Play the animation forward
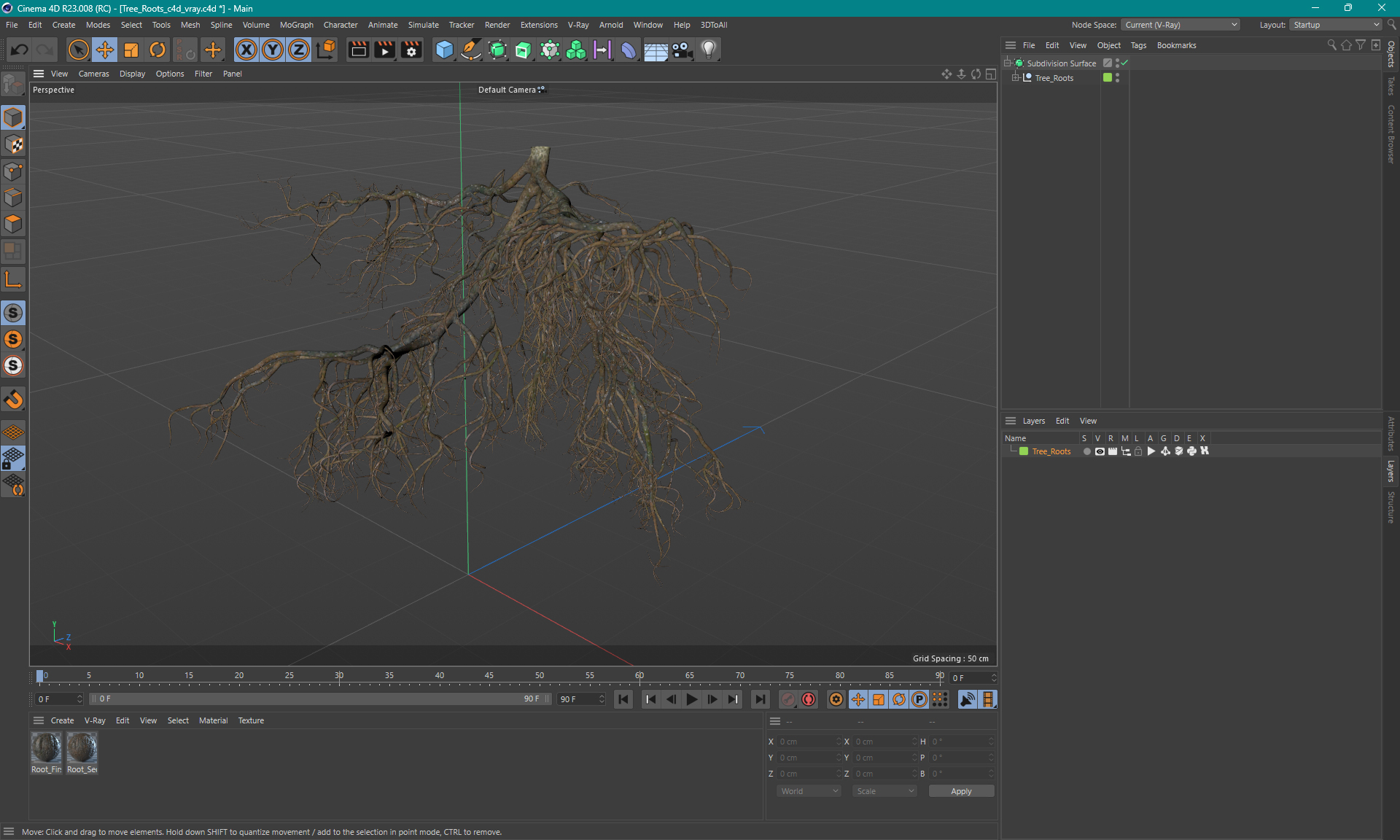 692,699
